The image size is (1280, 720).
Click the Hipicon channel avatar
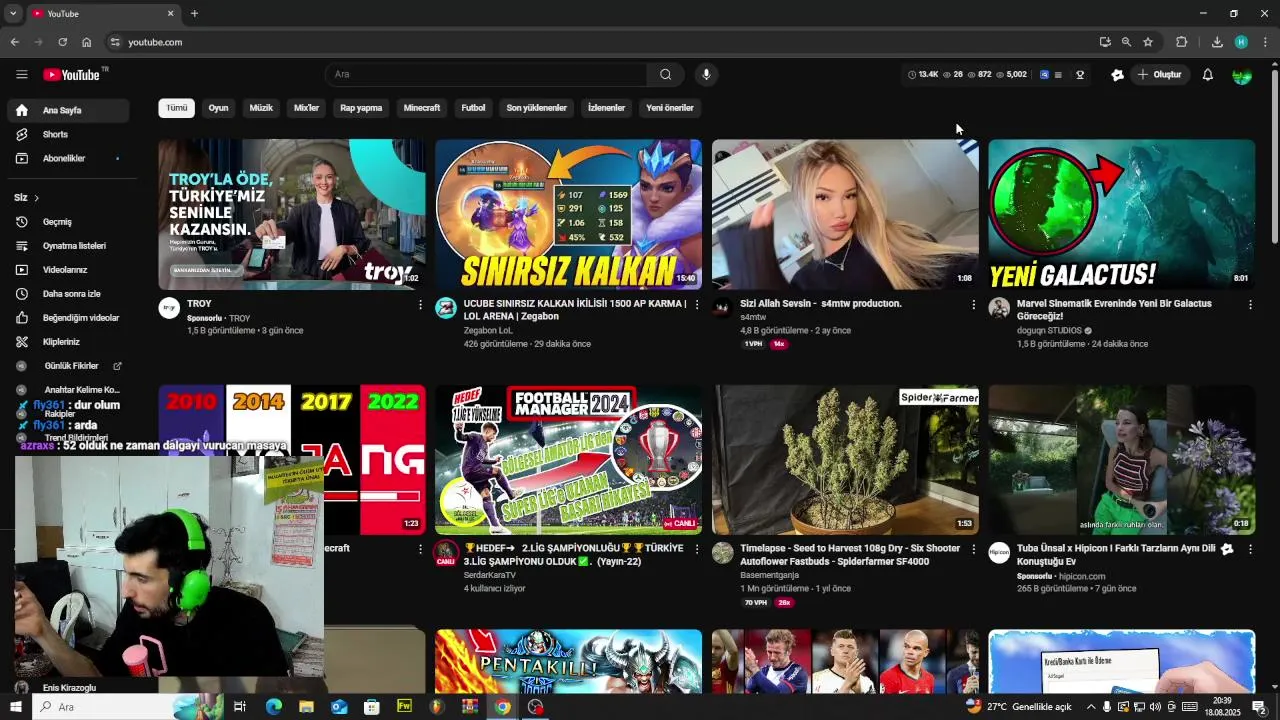pos(999,553)
